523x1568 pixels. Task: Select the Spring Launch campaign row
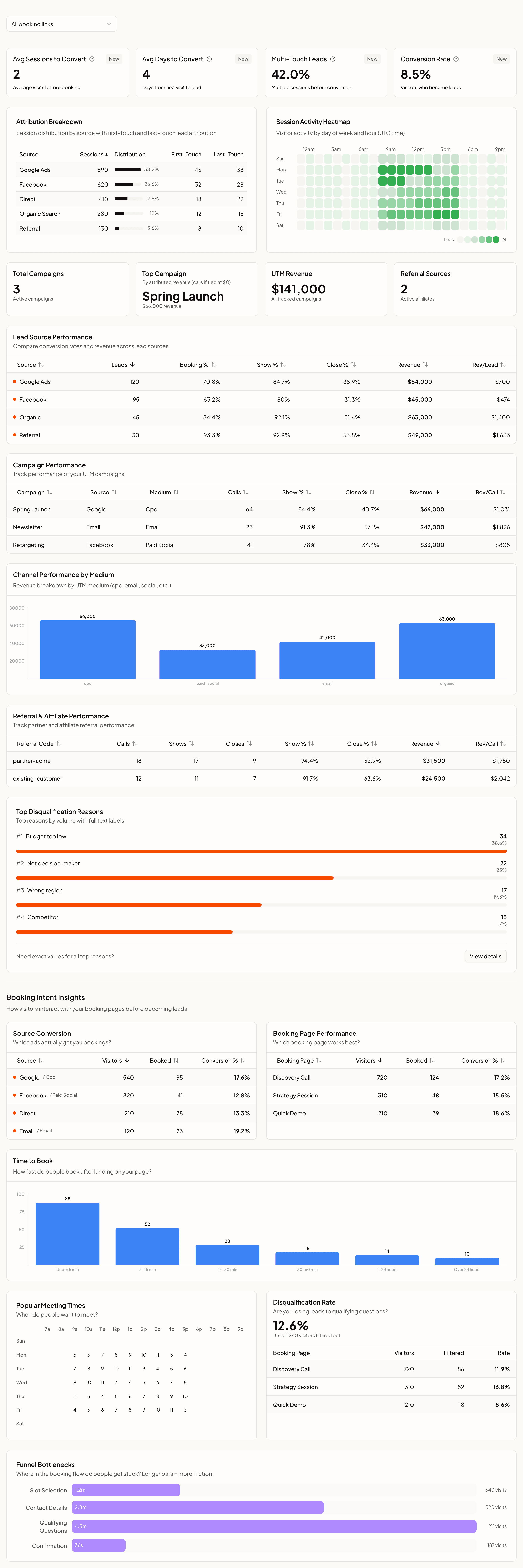261,510
